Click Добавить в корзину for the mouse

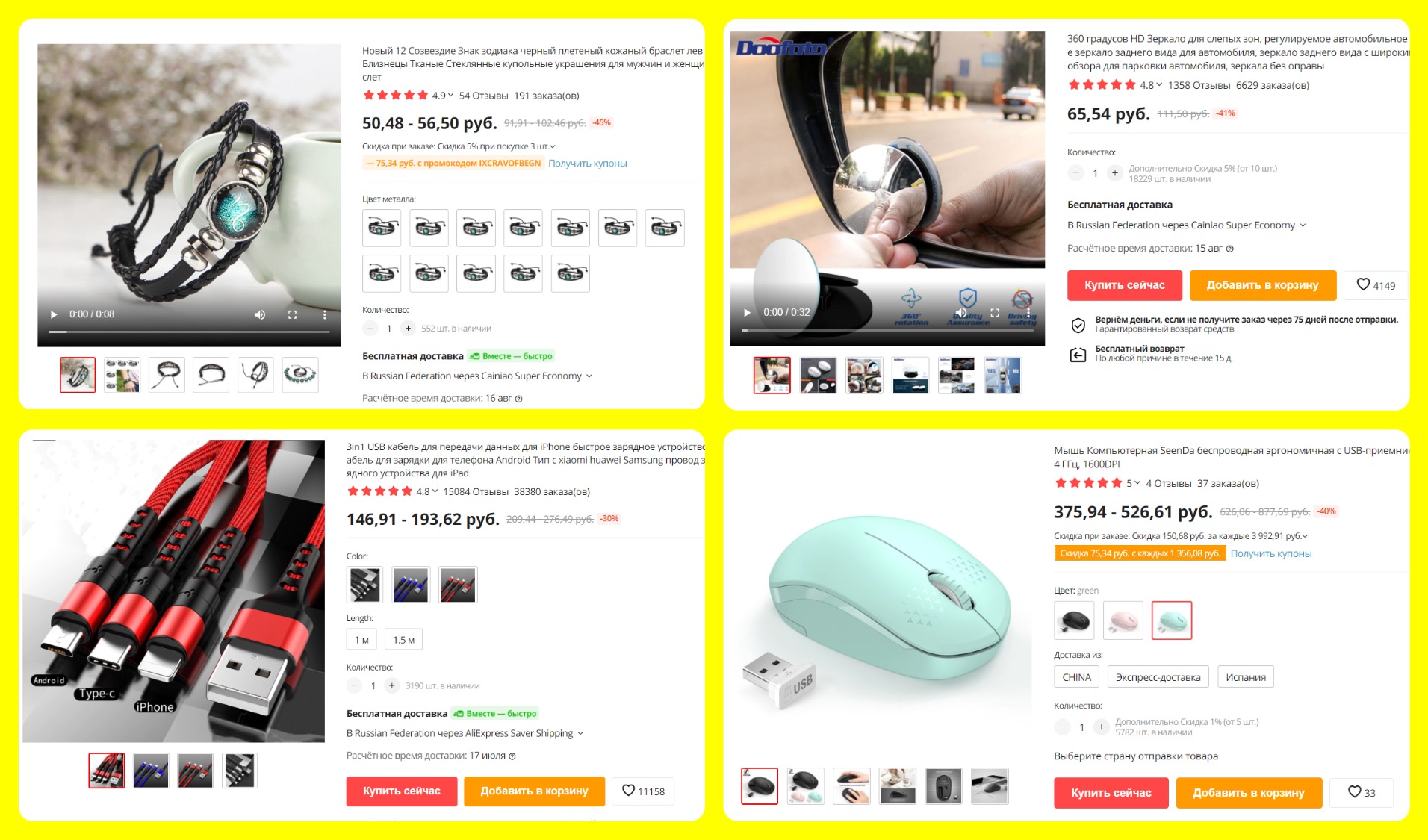tap(1249, 793)
